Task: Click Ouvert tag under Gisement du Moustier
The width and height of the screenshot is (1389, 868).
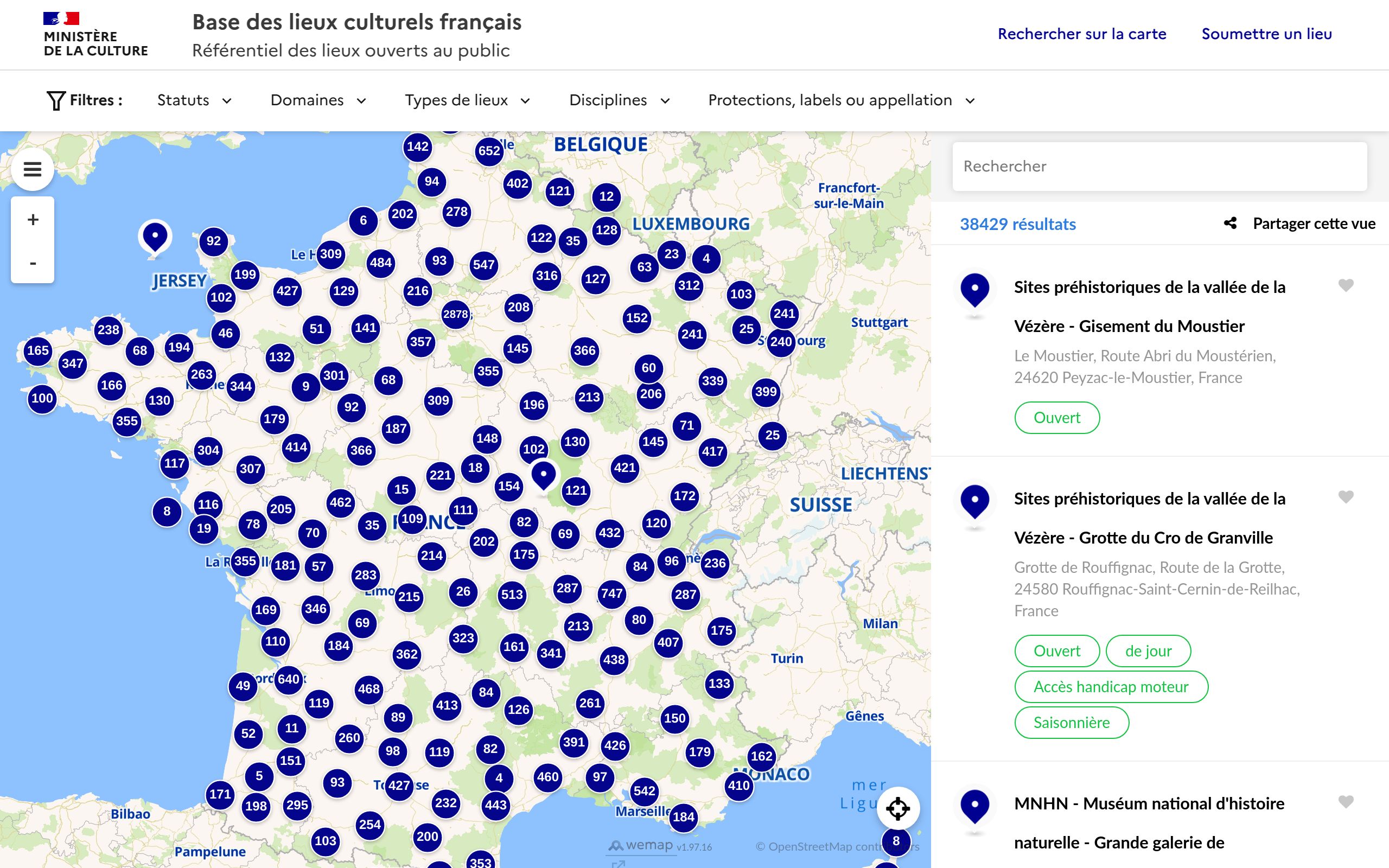Action: pos(1057,417)
